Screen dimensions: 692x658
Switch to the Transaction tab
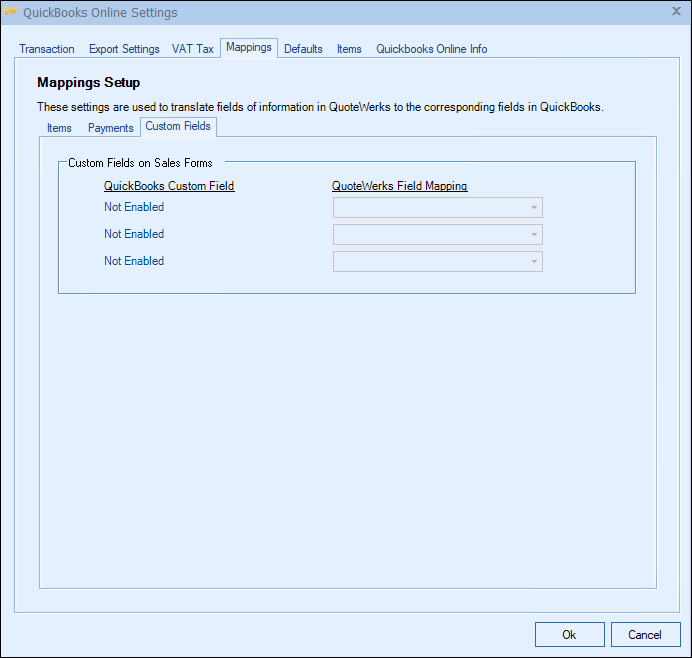pyautogui.click(x=47, y=49)
